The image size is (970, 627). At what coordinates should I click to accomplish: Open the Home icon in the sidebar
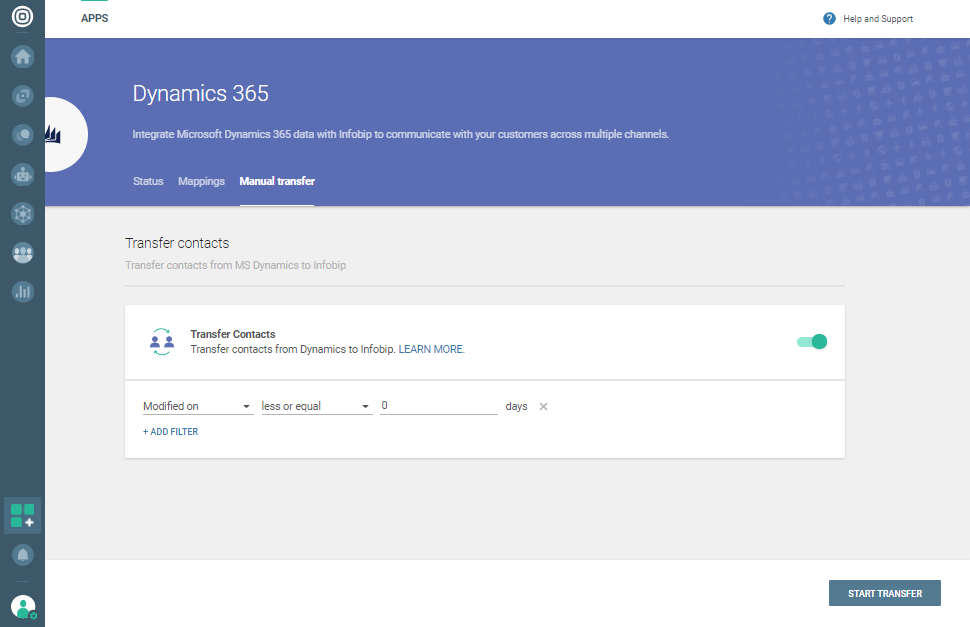tap(22, 57)
